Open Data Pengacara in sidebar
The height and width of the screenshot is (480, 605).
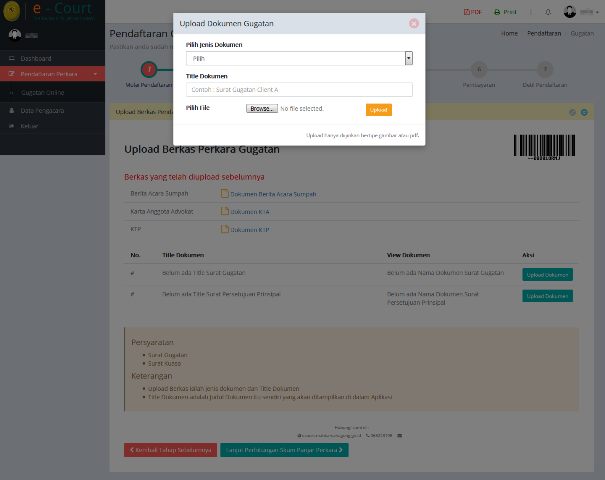[x=42, y=111]
